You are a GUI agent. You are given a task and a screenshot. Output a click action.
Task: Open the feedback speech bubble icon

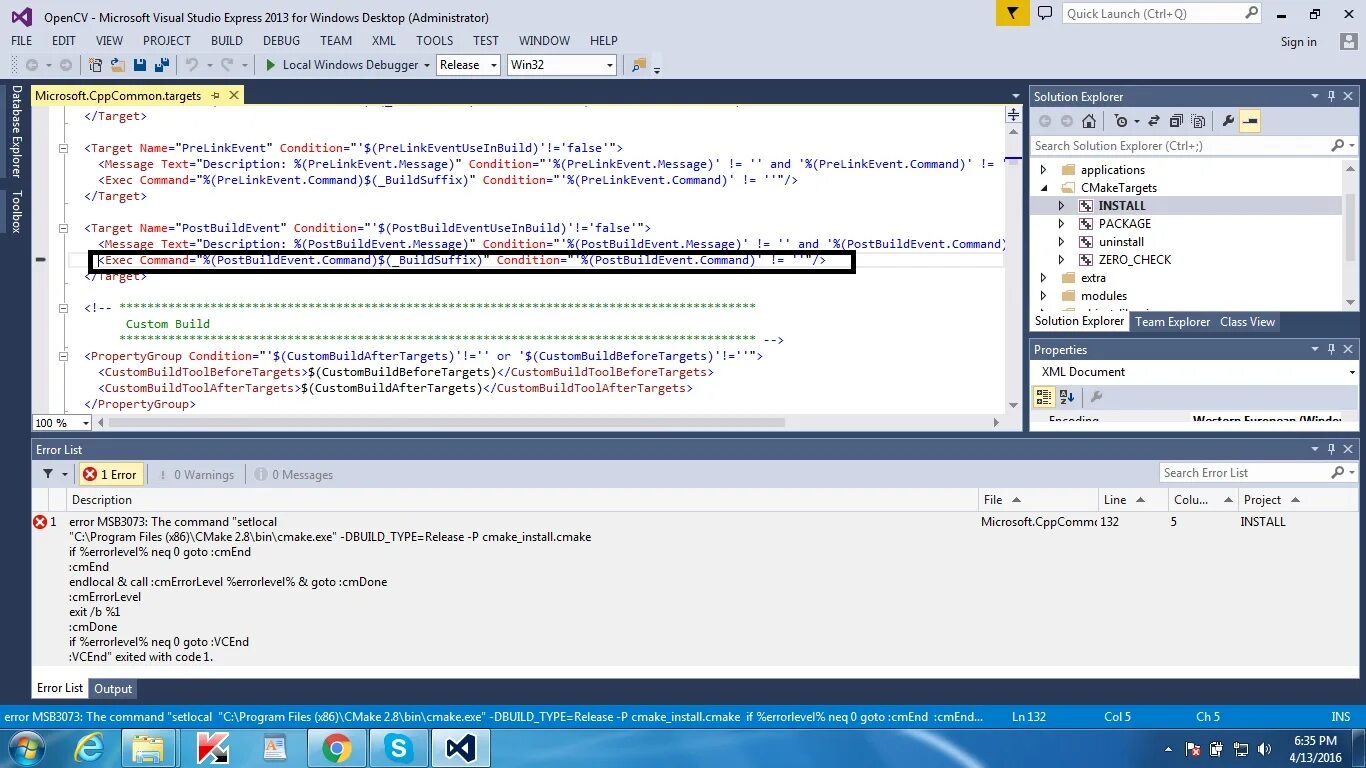point(1045,14)
